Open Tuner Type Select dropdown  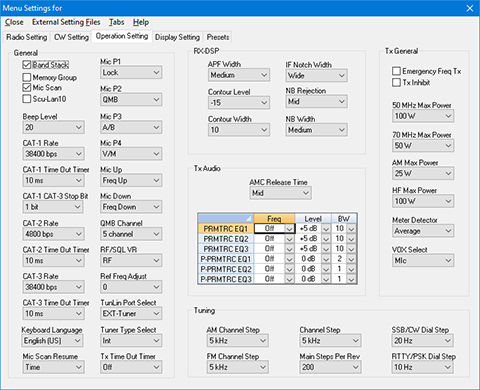(131, 341)
